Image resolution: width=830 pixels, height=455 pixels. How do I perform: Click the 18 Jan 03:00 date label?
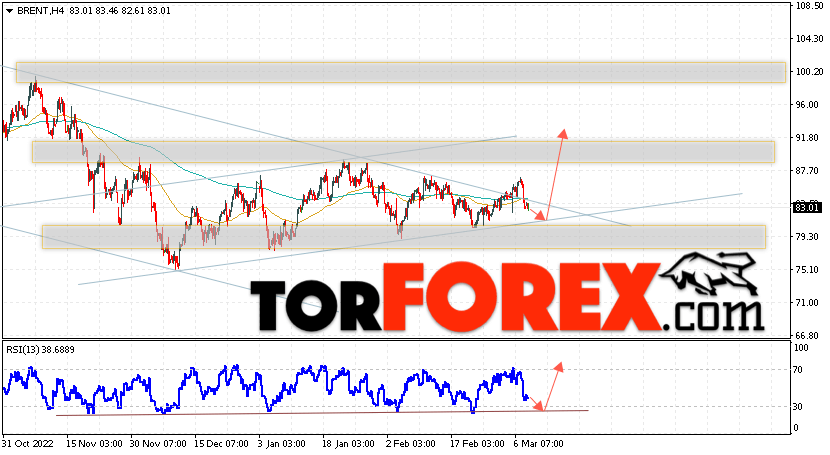click(x=348, y=444)
